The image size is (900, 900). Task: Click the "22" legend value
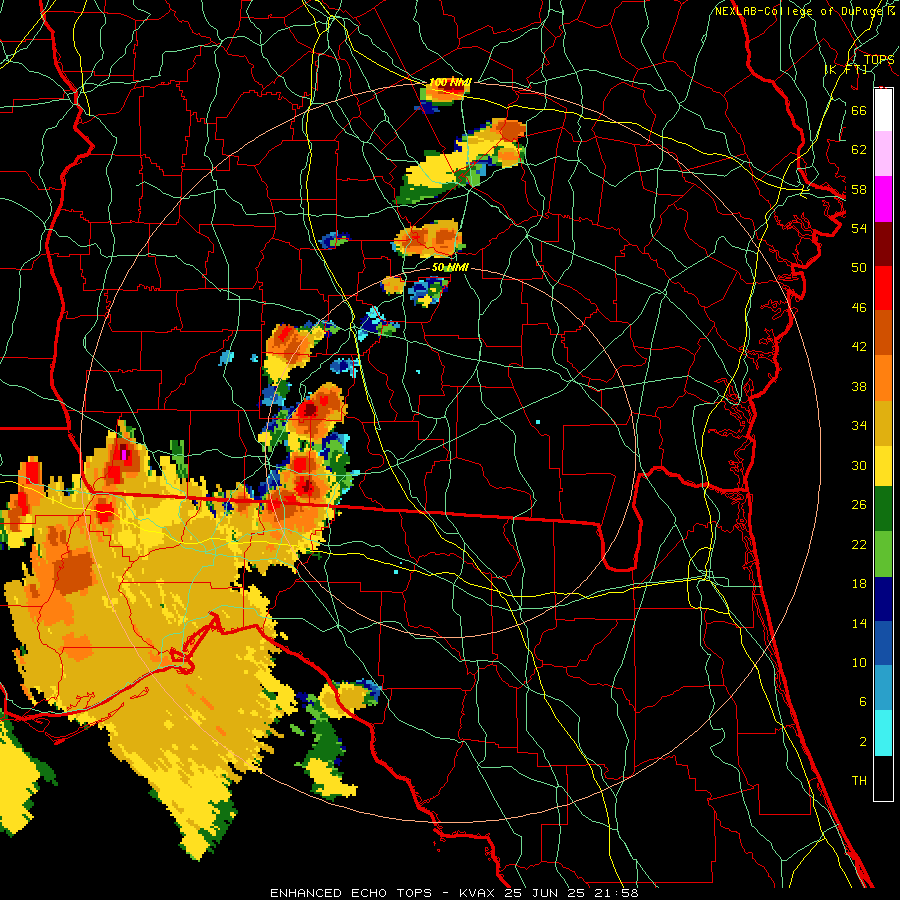point(859,544)
